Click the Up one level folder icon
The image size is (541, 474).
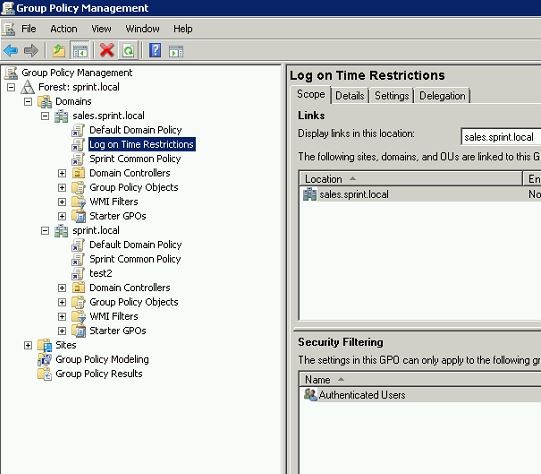(59, 51)
